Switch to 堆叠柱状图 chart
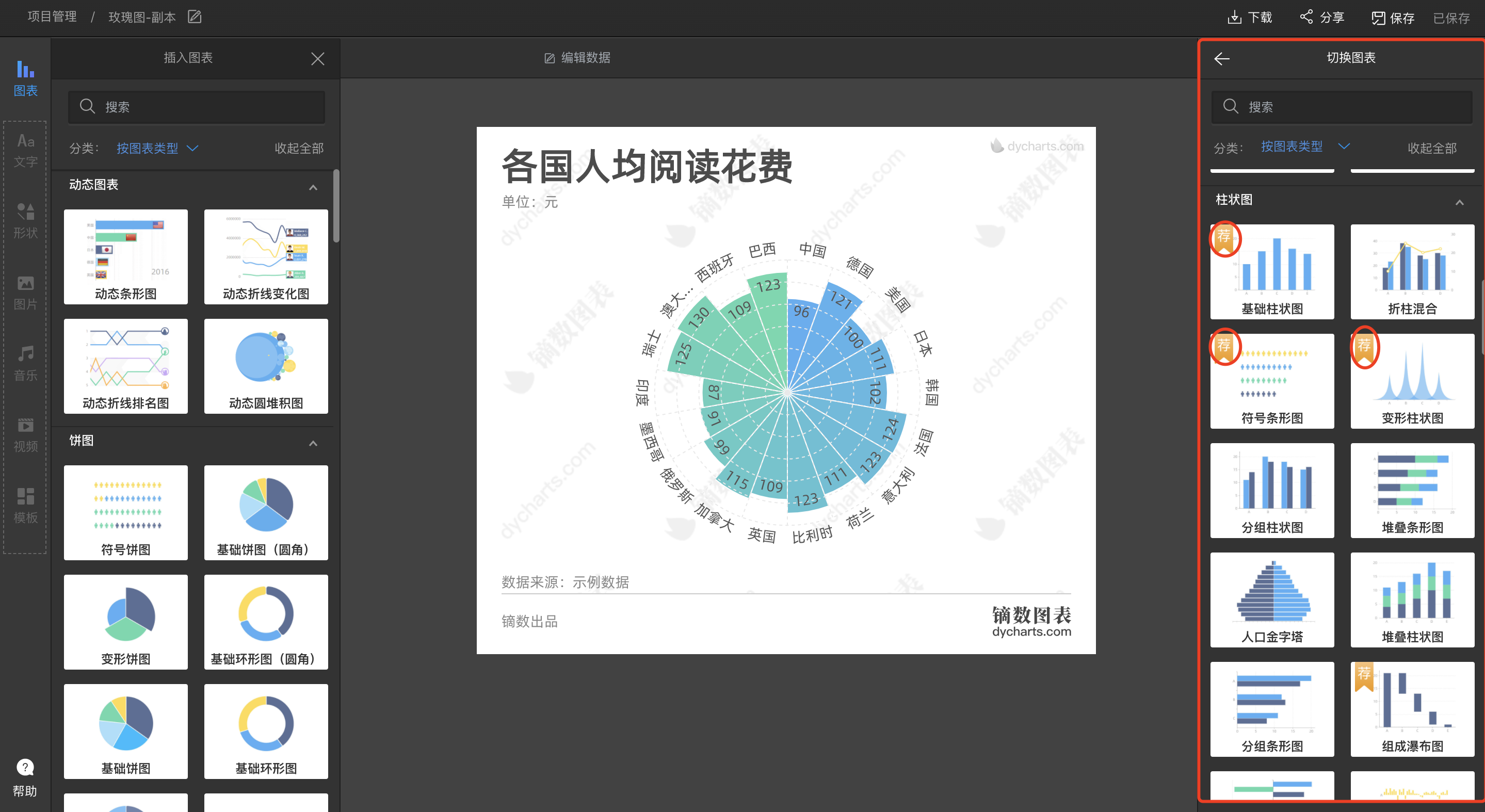Viewport: 1485px width, 812px height. 1412,600
